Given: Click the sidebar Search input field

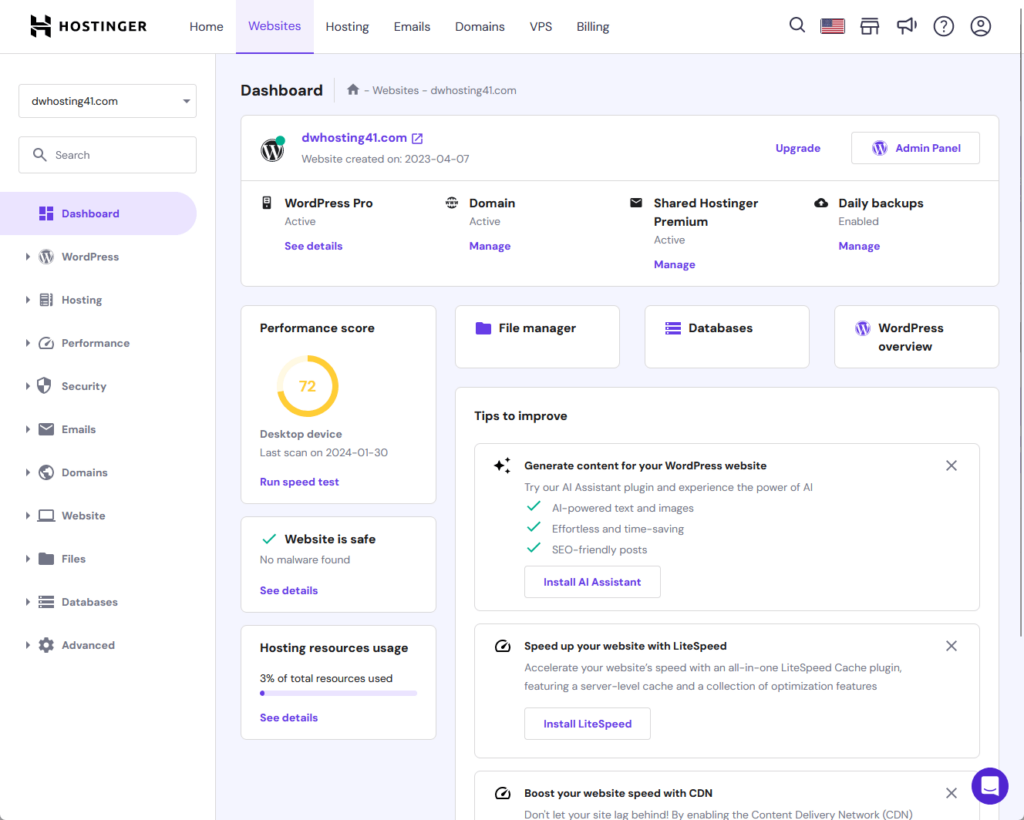Looking at the screenshot, I should [107, 155].
